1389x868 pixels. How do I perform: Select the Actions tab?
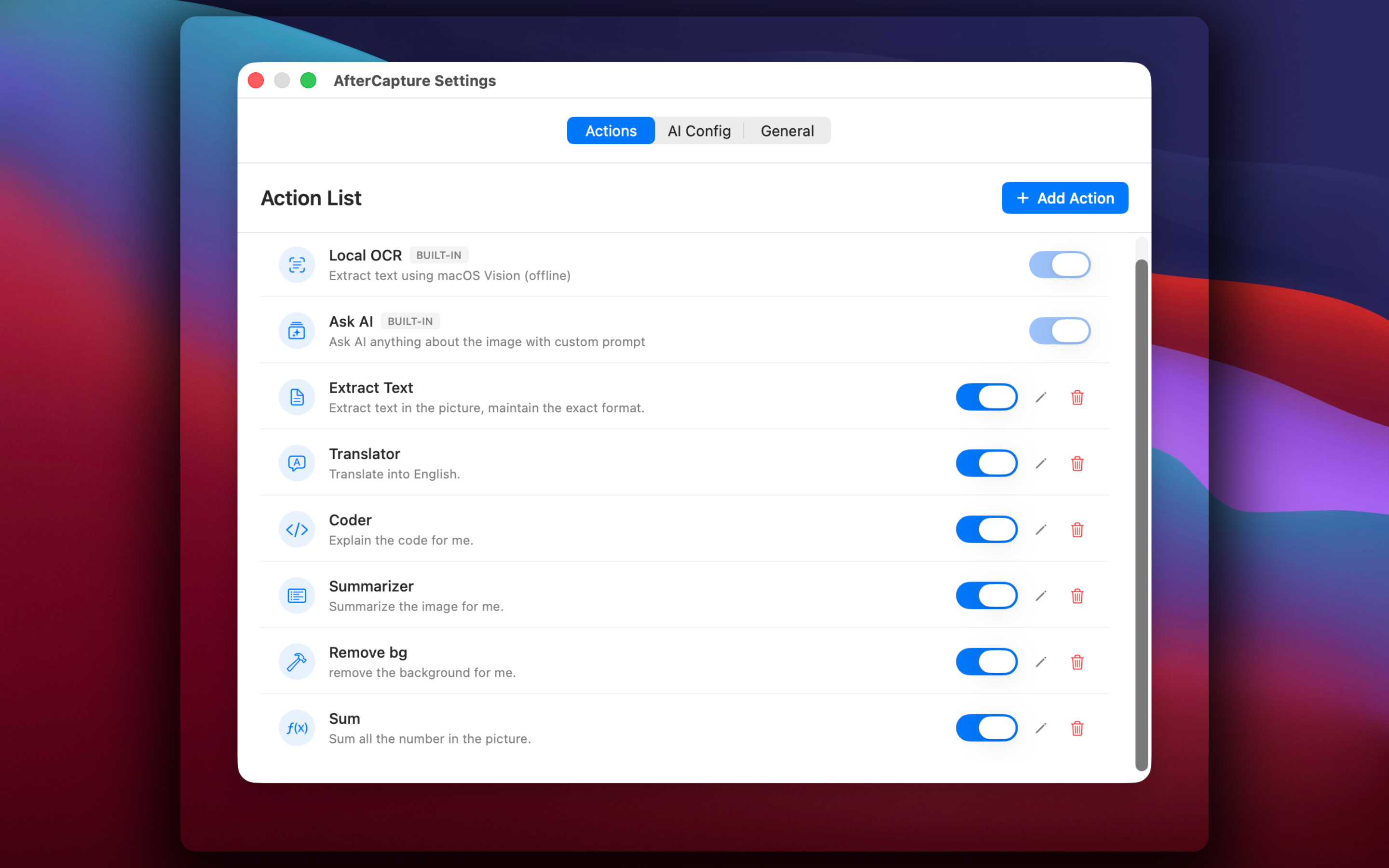(611, 131)
